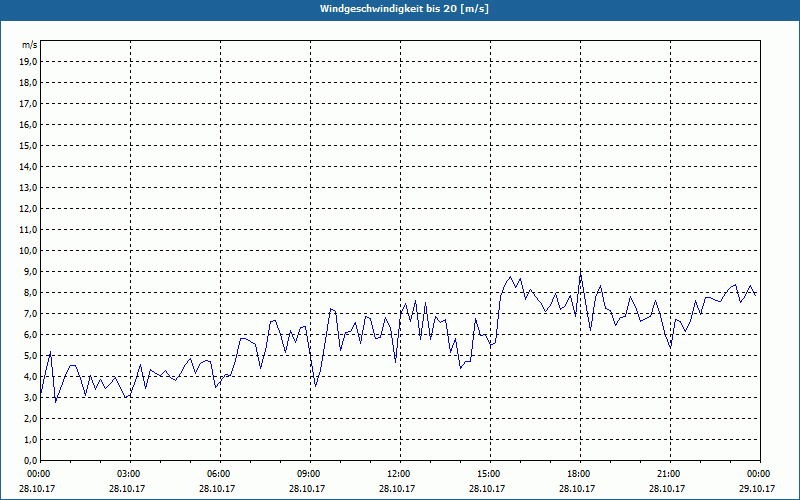Click the 8,0 y-axis label
Image resolution: width=800 pixels, height=500 pixels.
coord(30,292)
